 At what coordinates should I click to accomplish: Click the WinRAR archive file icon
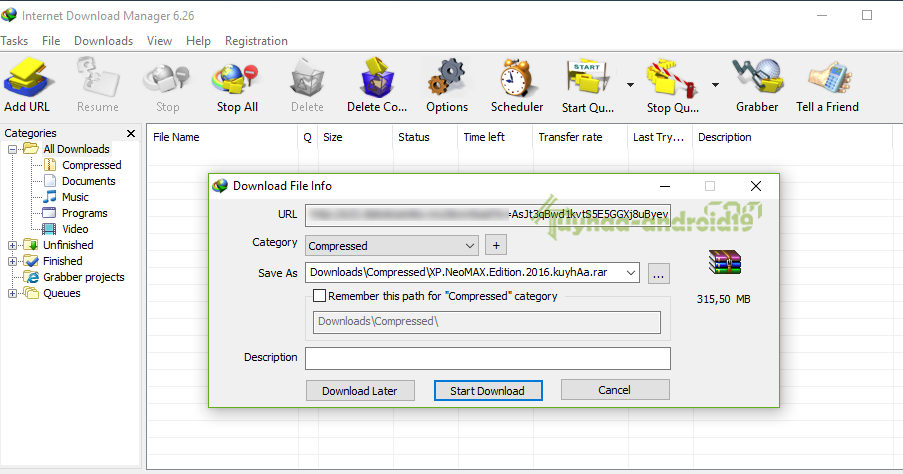(724, 263)
